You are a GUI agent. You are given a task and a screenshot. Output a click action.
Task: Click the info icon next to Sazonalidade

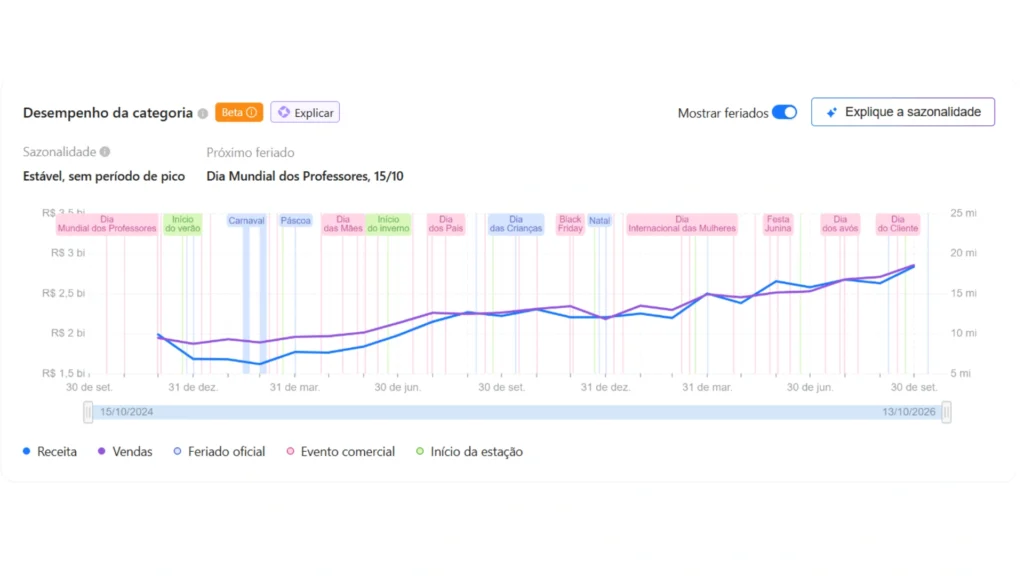pos(104,152)
